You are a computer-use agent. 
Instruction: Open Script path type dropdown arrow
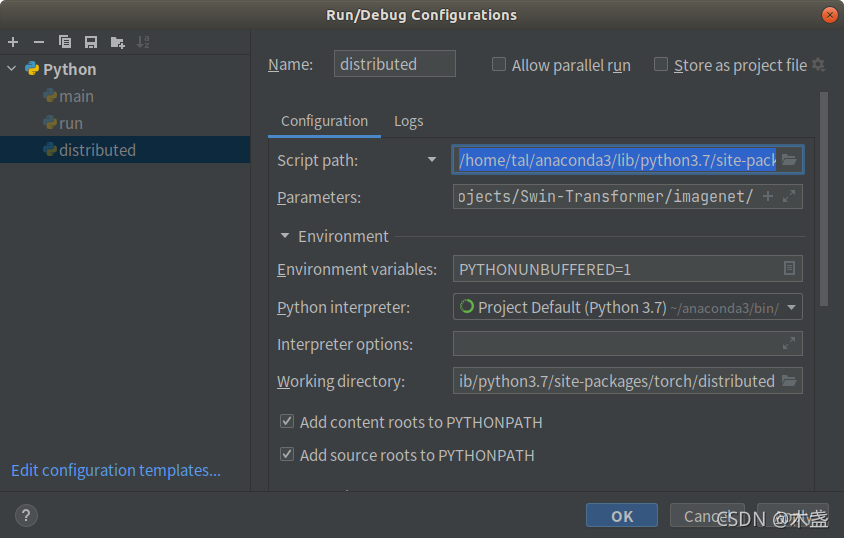432,160
